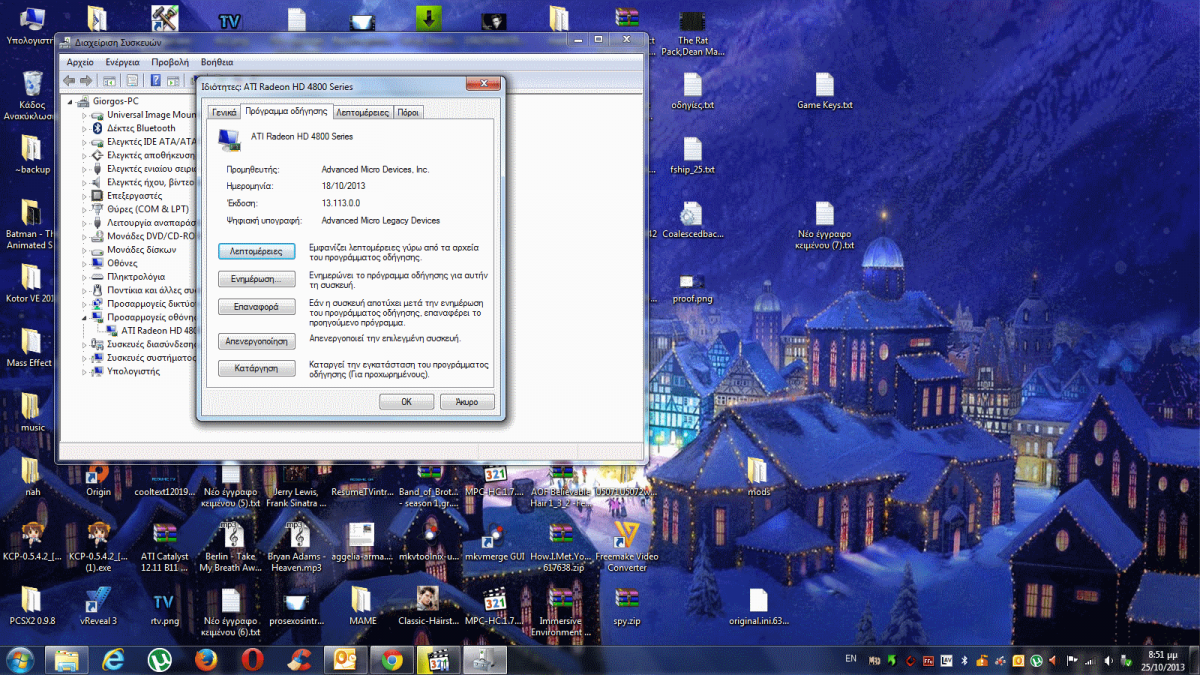The height and width of the screenshot is (675, 1200).
Task: Open the Βοήθεια menu
Action: tap(217, 62)
